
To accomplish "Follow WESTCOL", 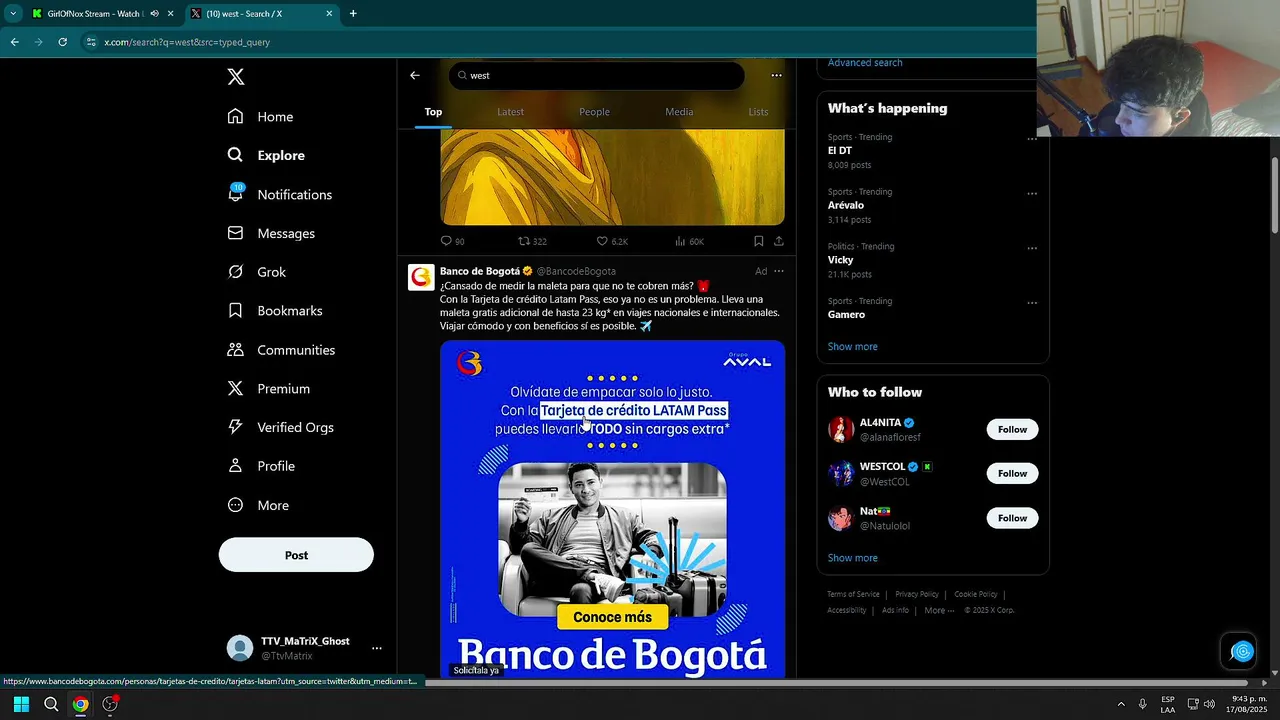I will point(1012,473).
